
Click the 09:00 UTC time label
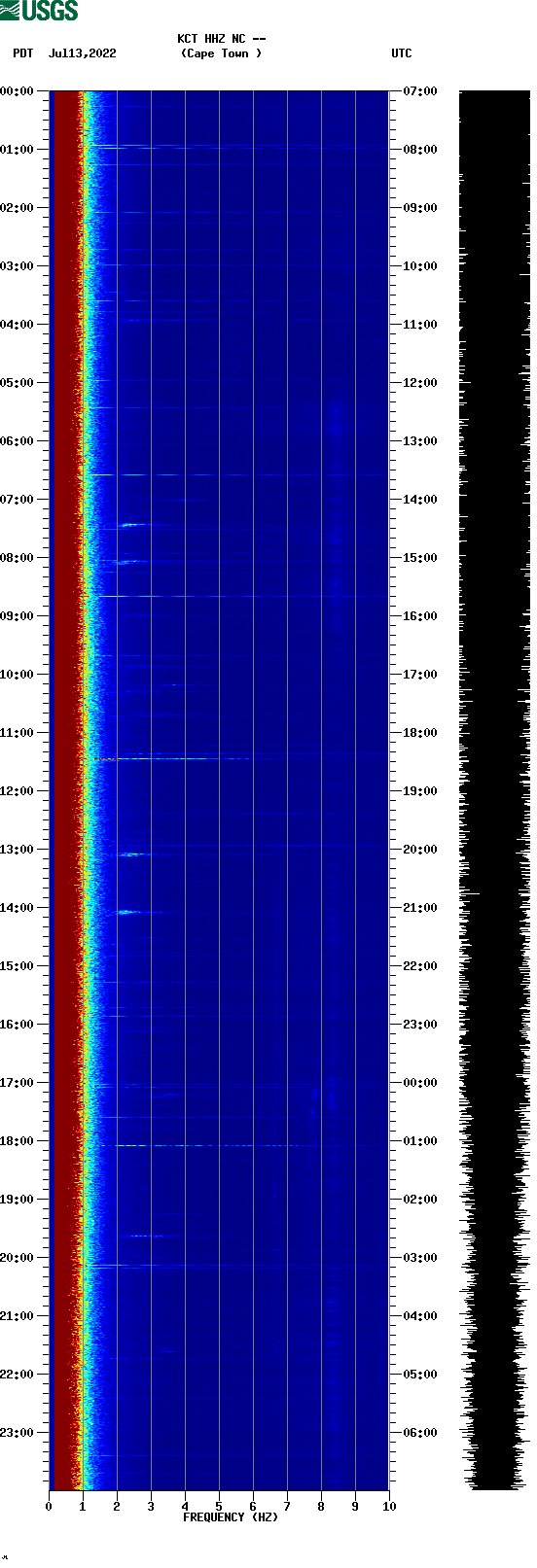[420, 208]
